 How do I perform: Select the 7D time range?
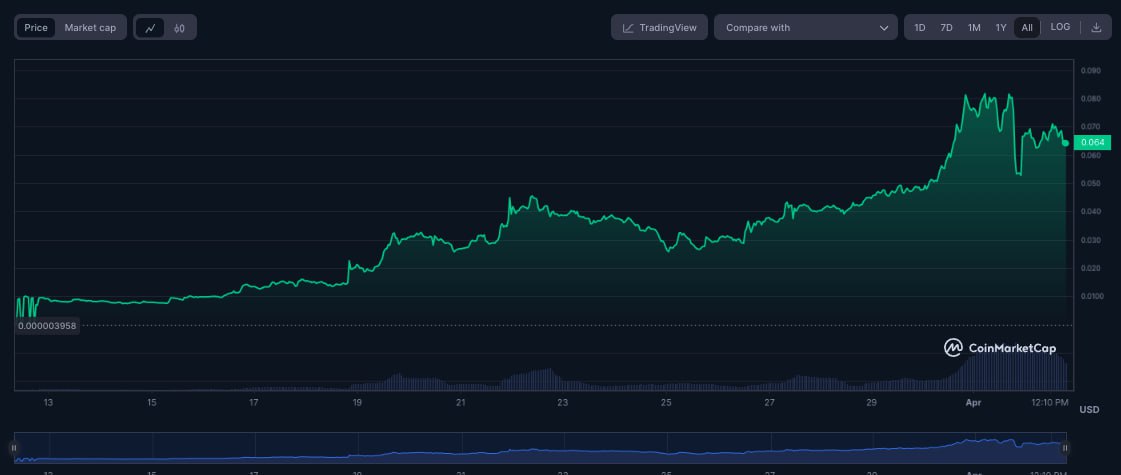[946, 28]
